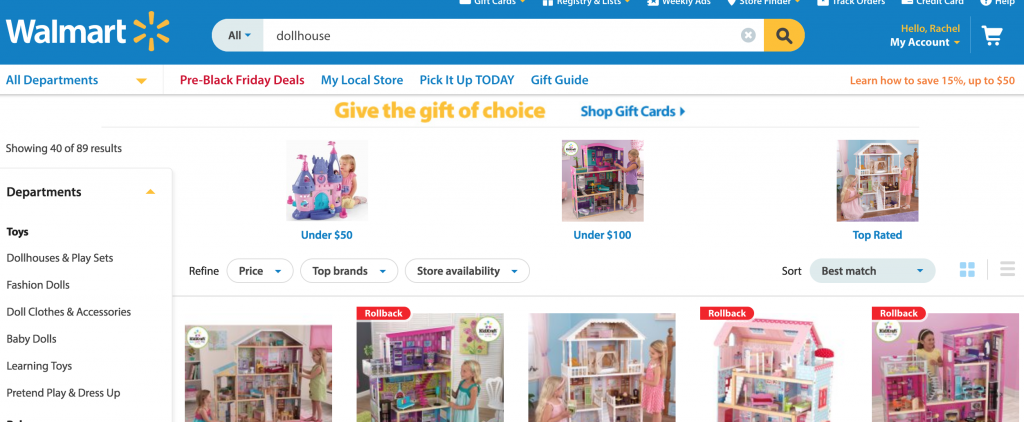
Task: Open the Best match sort dropdown
Action: click(x=872, y=271)
